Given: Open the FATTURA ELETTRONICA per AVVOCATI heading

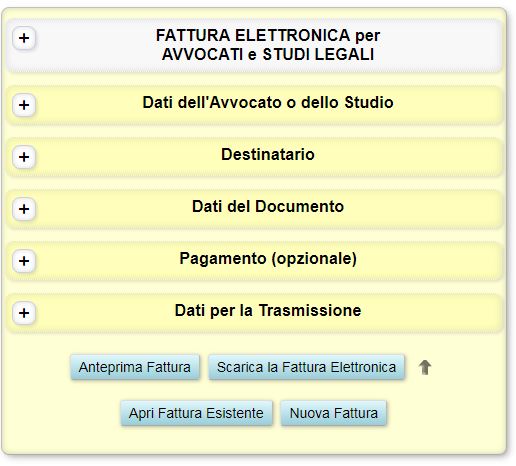Looking at the screenshot, I should (254, 45).
